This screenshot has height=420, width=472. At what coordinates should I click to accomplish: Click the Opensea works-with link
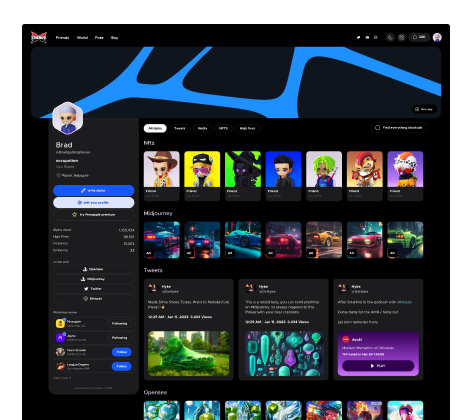[94, 269]
